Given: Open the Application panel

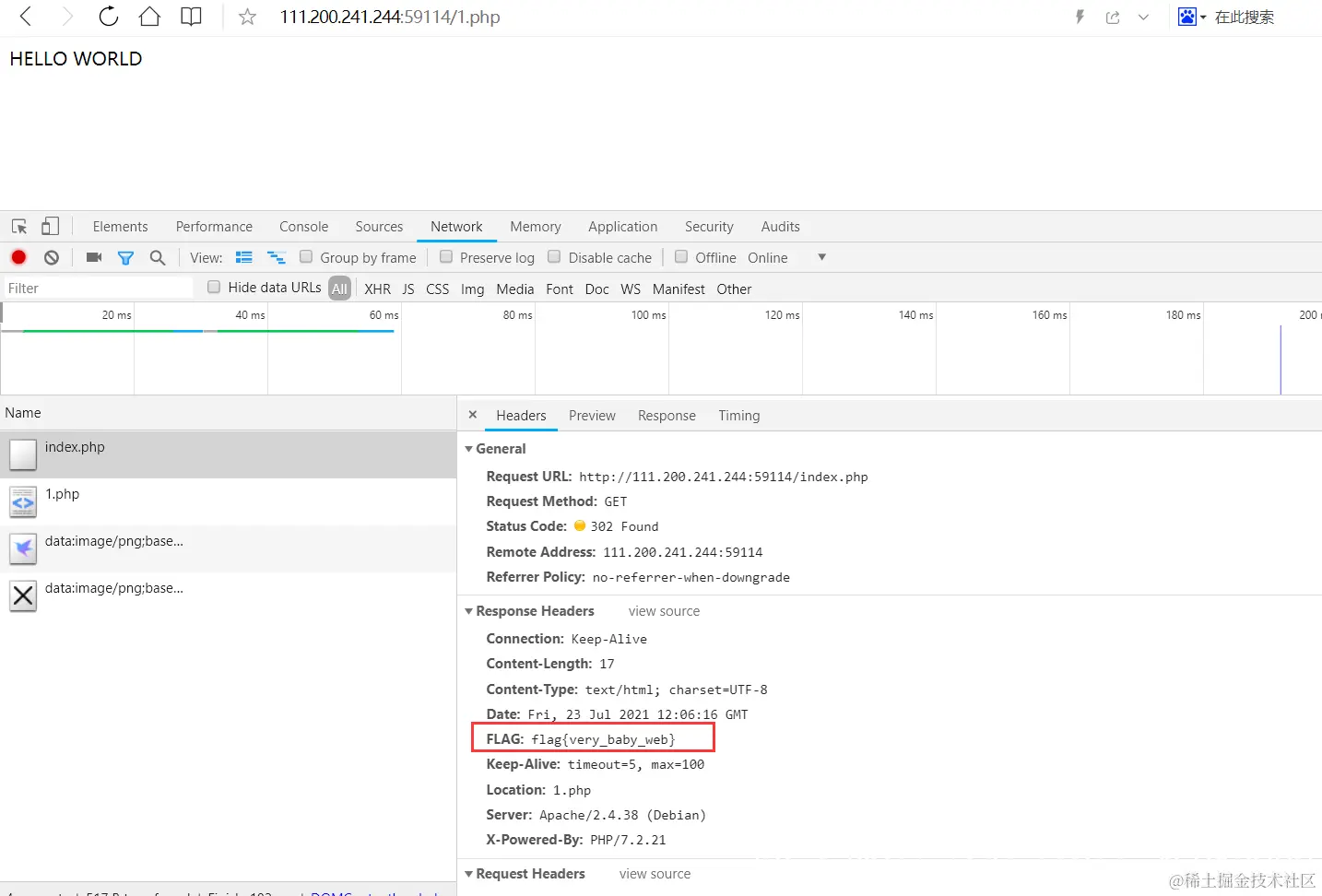Looking at the screenshot, I should coord(622,227).
